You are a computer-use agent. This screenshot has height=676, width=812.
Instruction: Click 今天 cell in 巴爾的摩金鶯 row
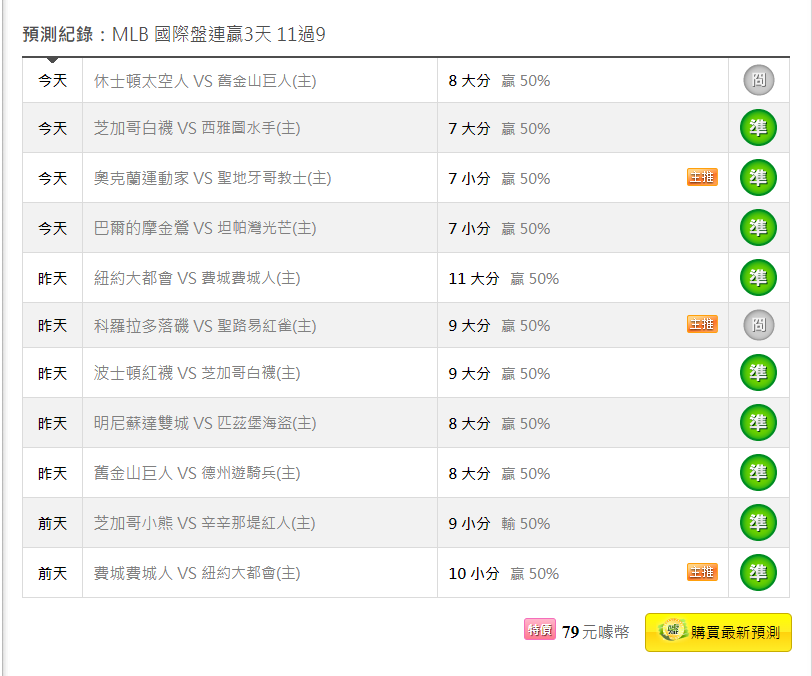coord(52,228)
